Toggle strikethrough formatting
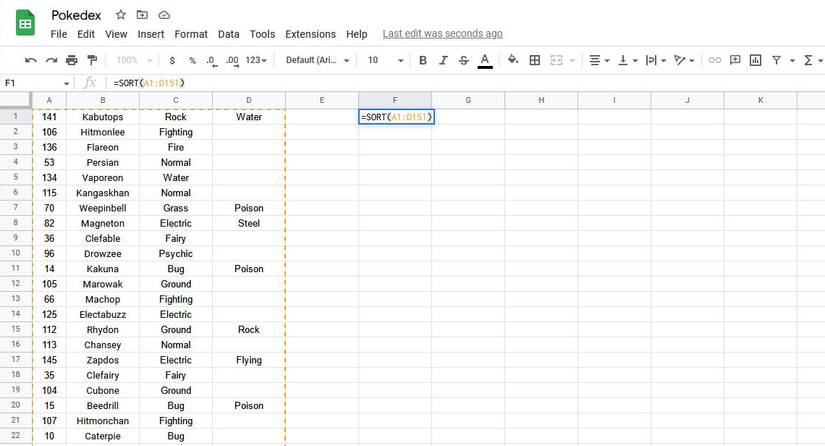This screenshot has height=446, width=825. [463, 60]
